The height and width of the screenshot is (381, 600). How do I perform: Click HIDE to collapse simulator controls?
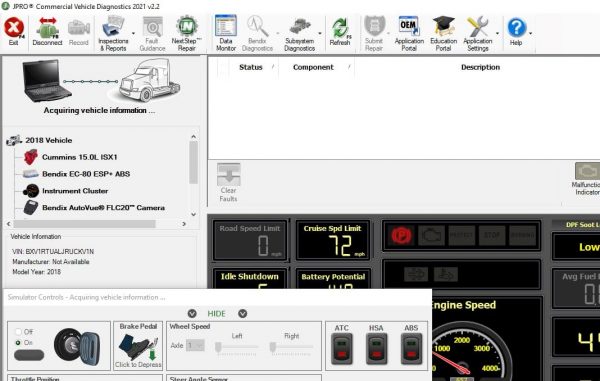coord(216,314)
